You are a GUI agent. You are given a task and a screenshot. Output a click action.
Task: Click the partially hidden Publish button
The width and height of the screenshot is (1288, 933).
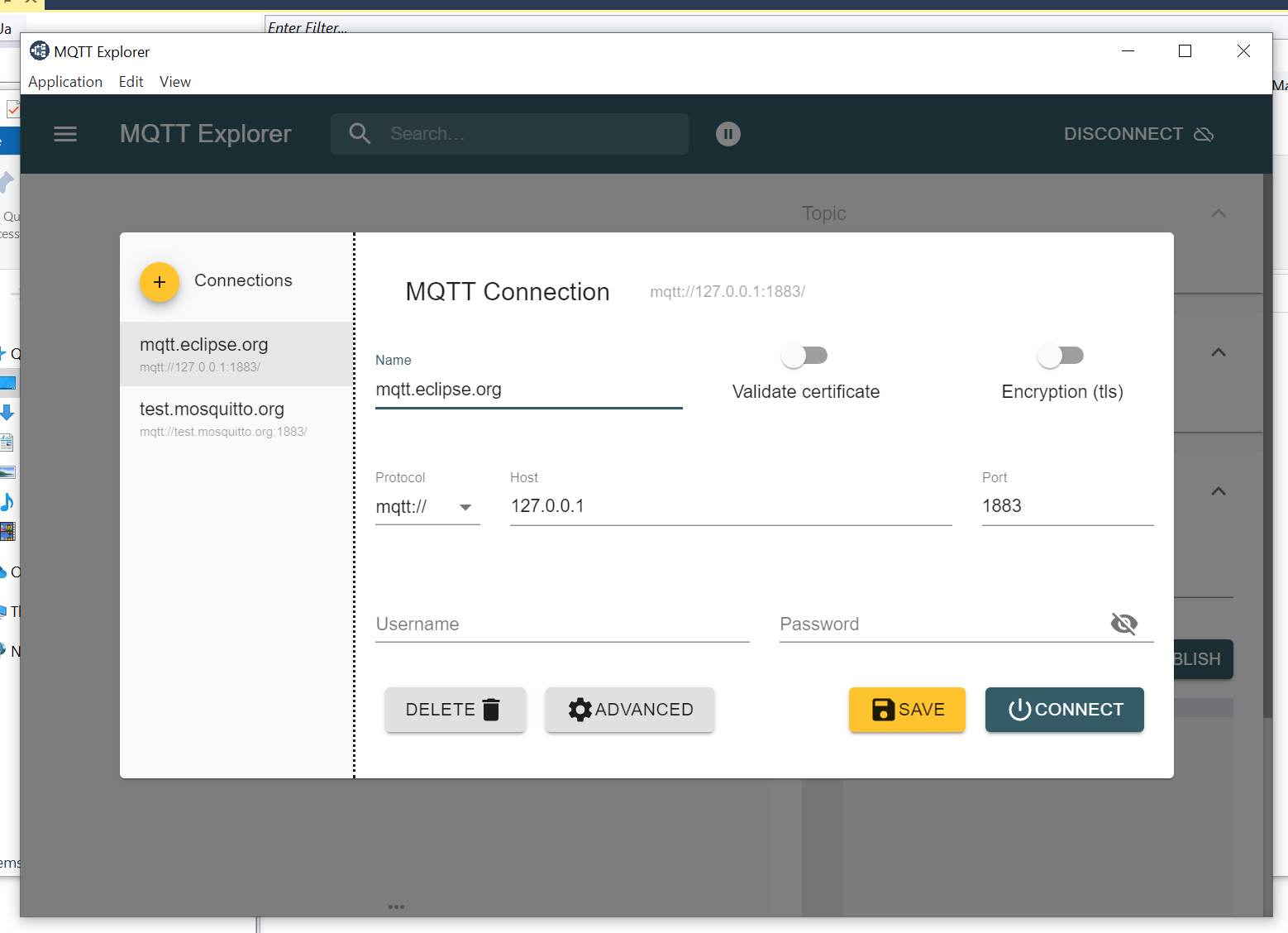tap(1204, 659)
